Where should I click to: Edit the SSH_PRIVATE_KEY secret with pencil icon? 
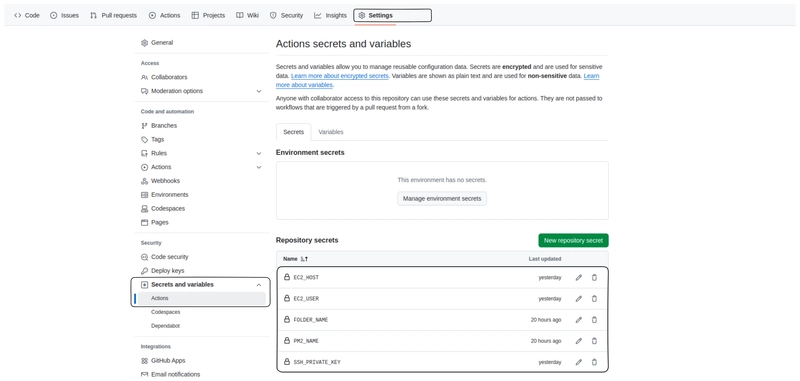[x=579, y=362]
